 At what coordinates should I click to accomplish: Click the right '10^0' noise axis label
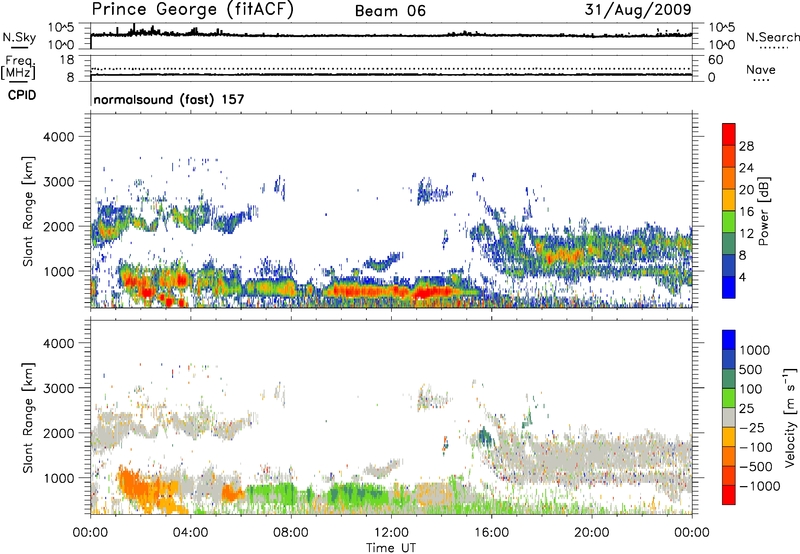721,45
